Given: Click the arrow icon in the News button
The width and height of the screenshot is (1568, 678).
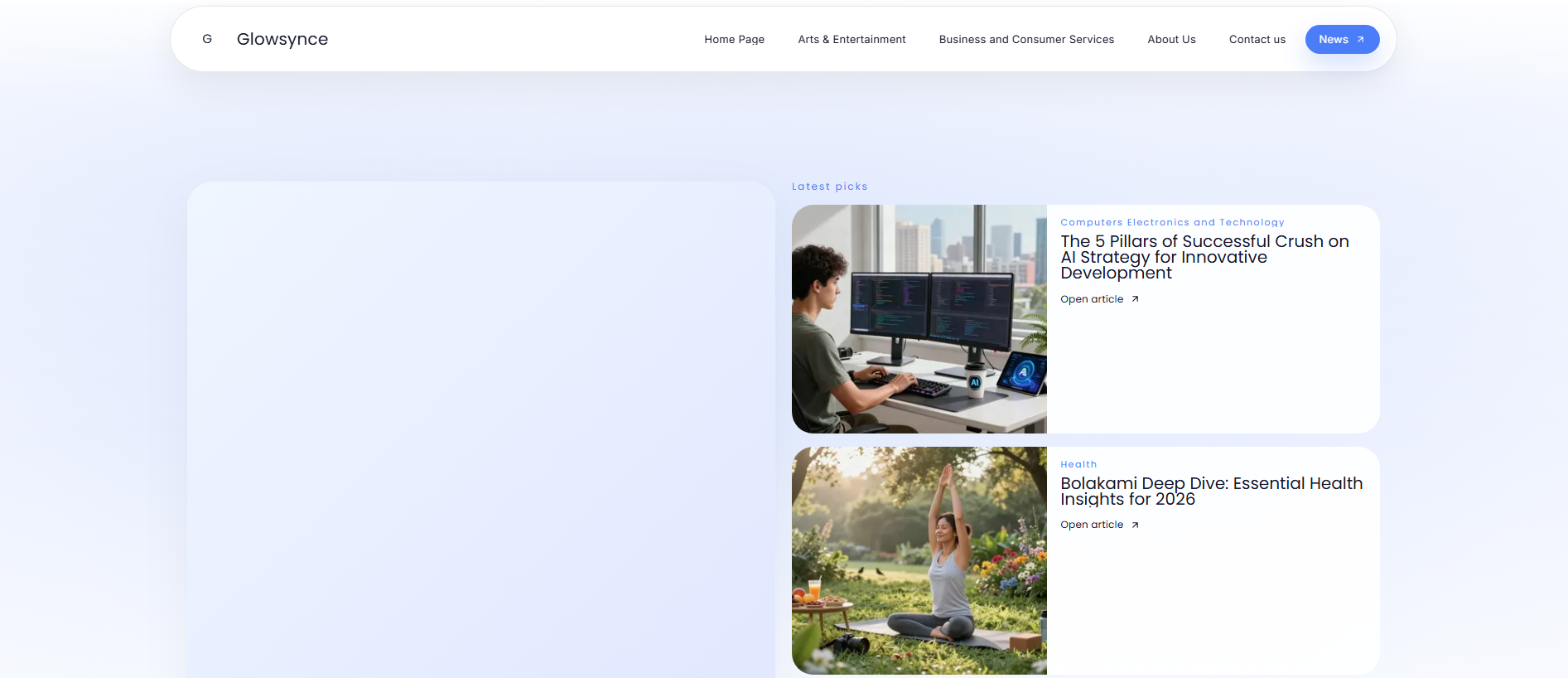Looking at the screenshot, I should [x=1360, y=39].
